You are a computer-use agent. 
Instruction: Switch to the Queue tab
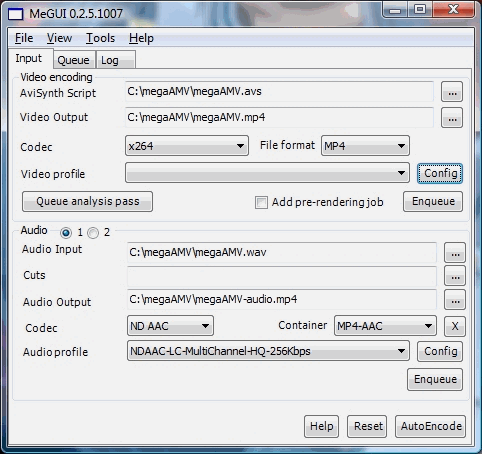(x=74, y=60)
